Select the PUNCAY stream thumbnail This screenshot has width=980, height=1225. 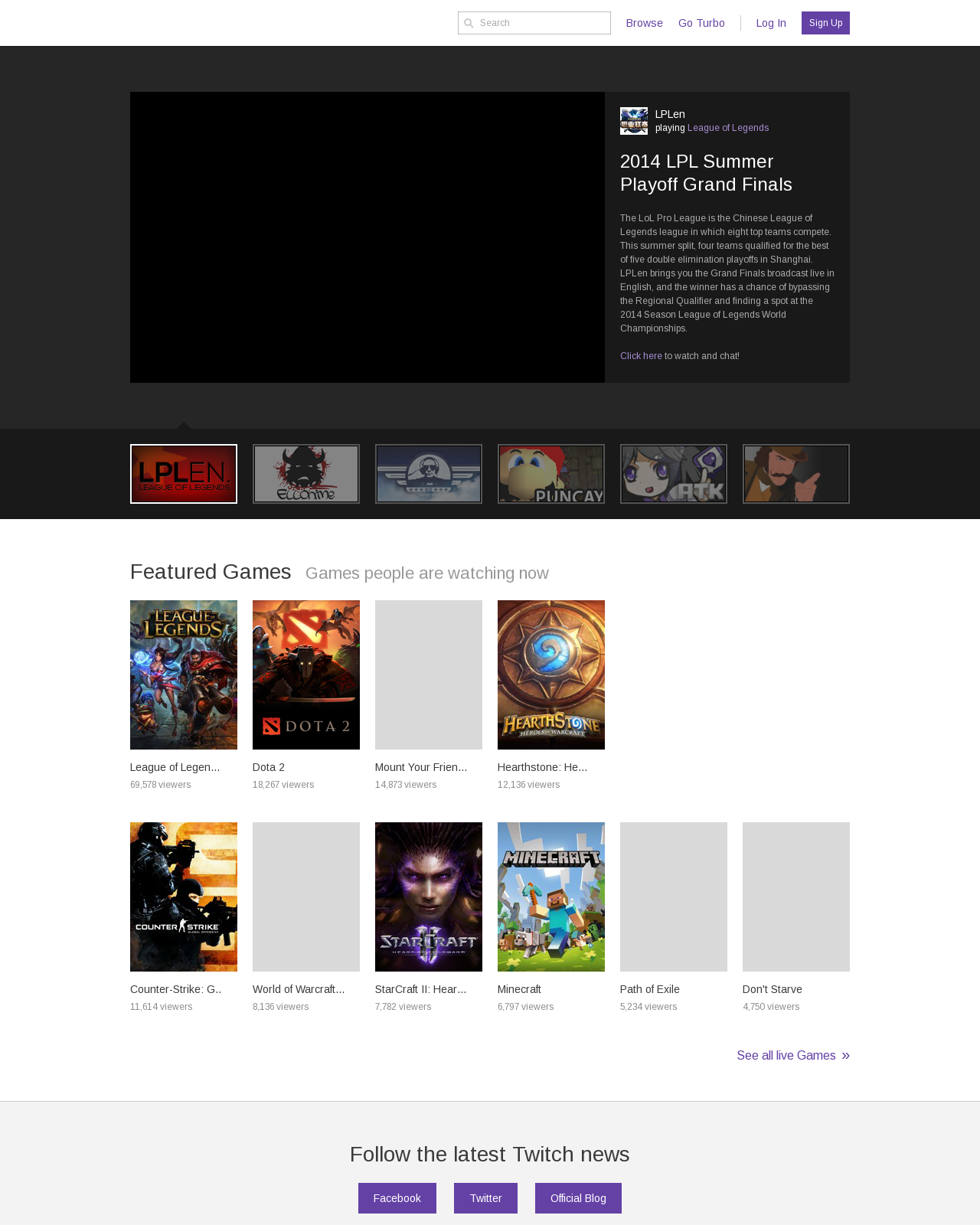tap(551, 474)
